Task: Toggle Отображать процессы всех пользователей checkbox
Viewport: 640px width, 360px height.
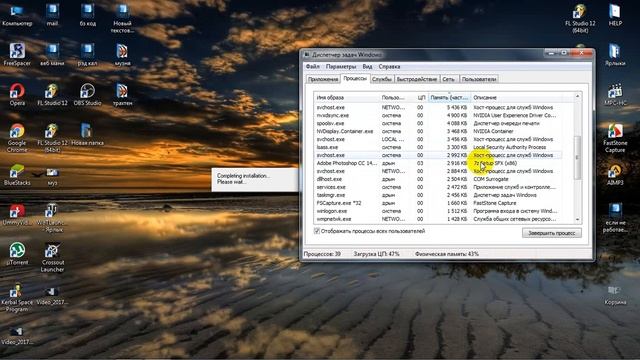Action: coord(317,231)
